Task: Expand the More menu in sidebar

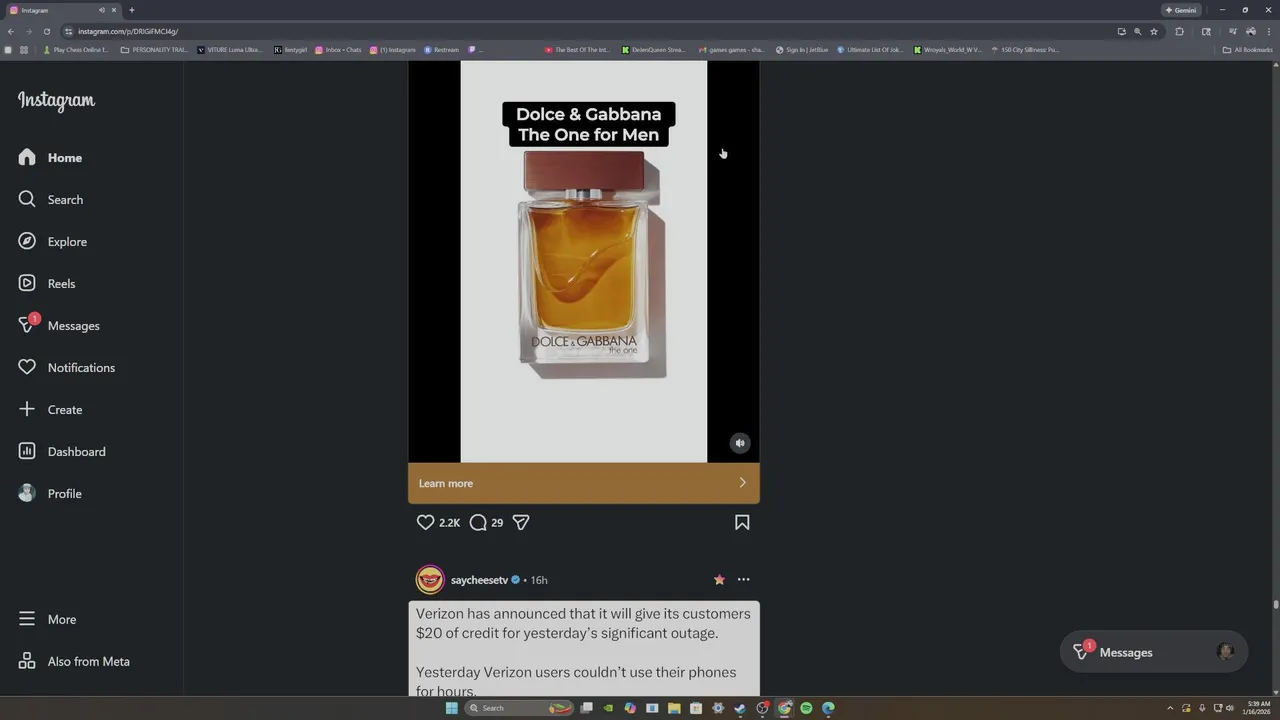Action: (47, 620)
